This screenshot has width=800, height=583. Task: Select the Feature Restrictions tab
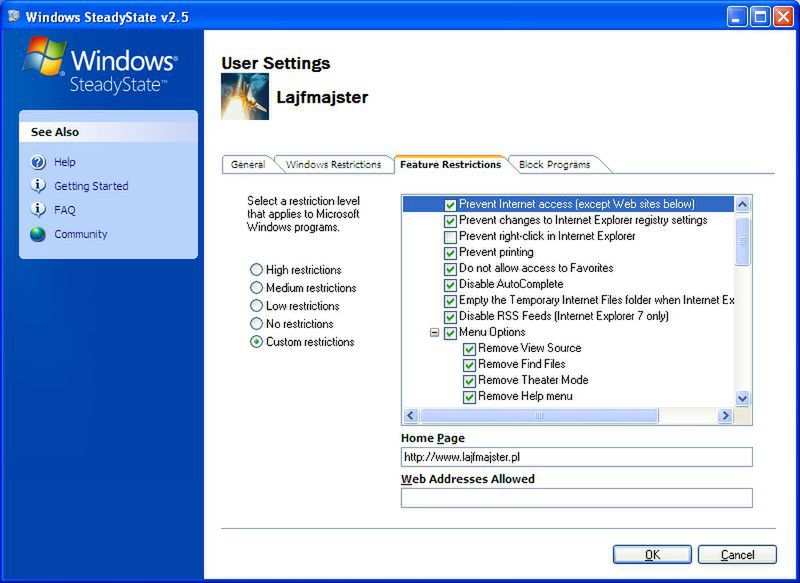[451, 165]
